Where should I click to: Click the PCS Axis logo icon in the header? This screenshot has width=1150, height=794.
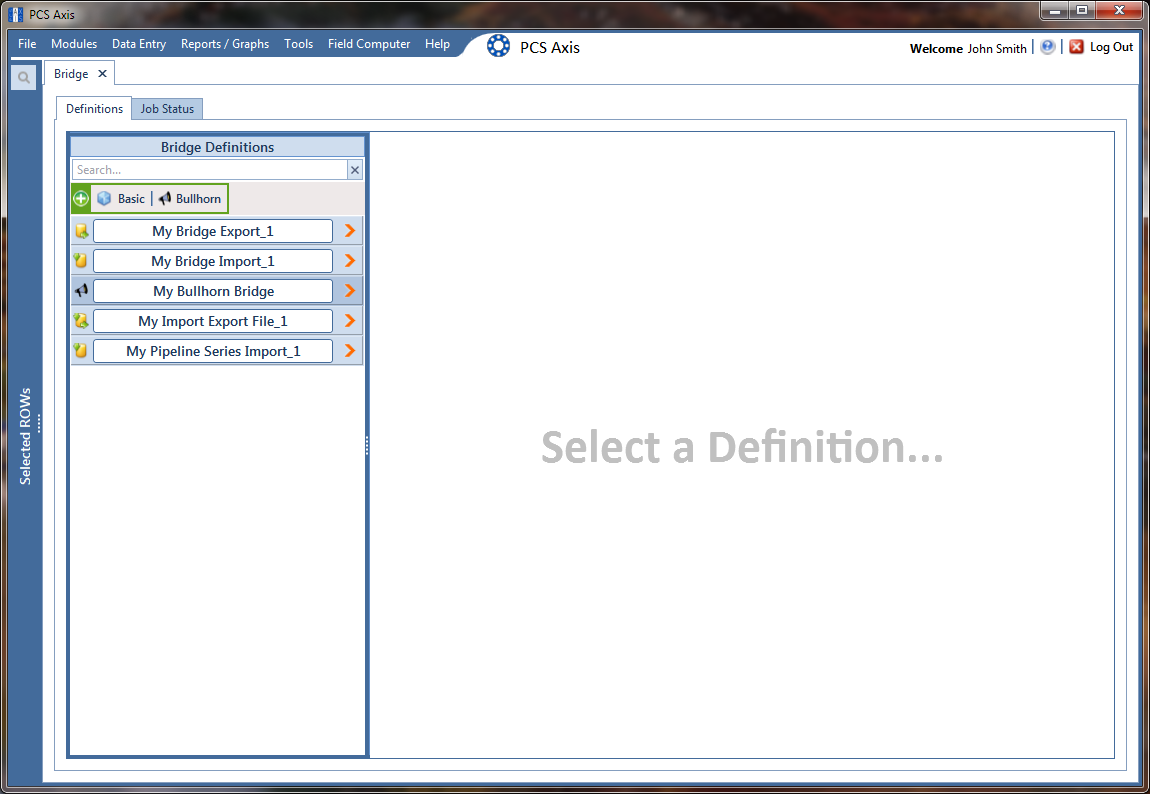pyautogui.click(x=499, y=46)
